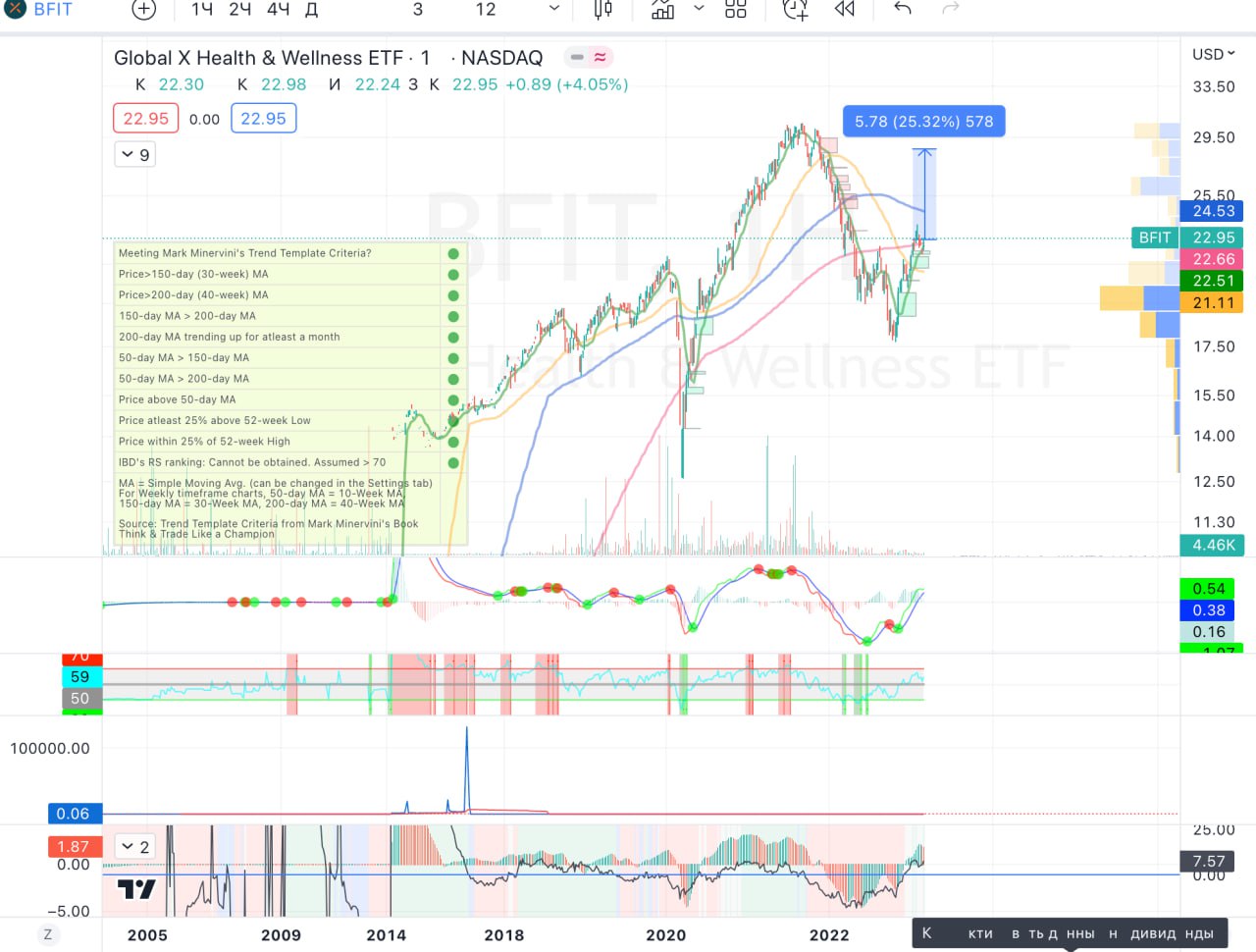
Task: Select the 4Ч timeframe
Action: [279, 10]
